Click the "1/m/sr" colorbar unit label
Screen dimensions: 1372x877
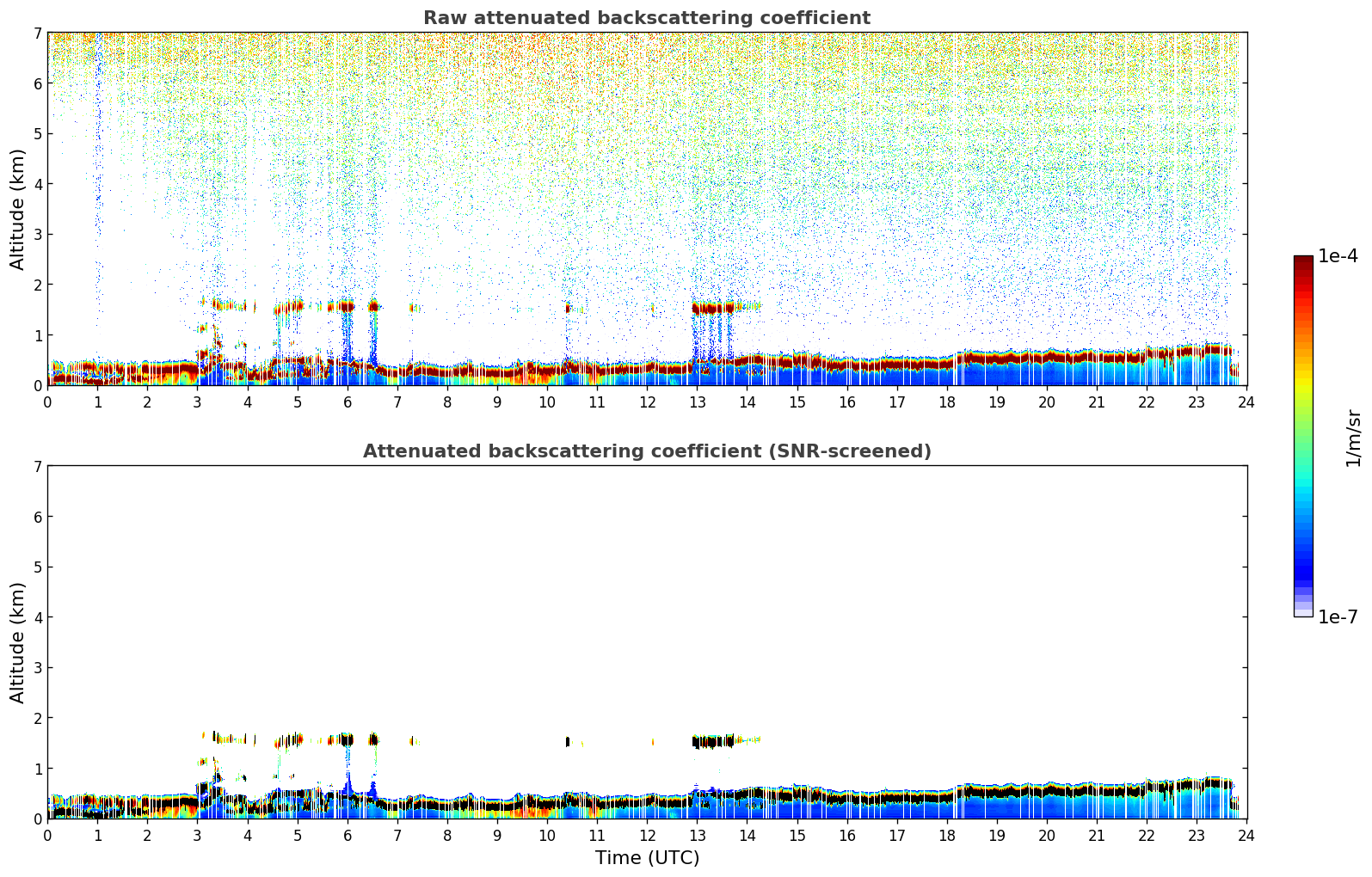(x=1353, y=437)
